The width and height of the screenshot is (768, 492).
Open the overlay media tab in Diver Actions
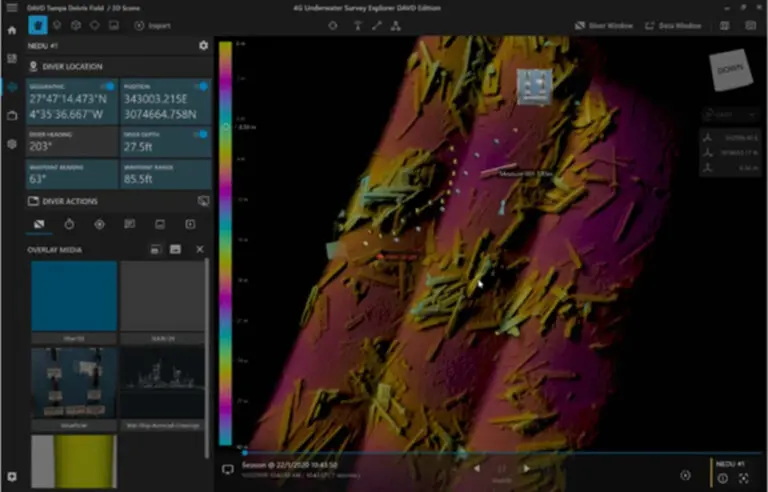coord(39,224)
